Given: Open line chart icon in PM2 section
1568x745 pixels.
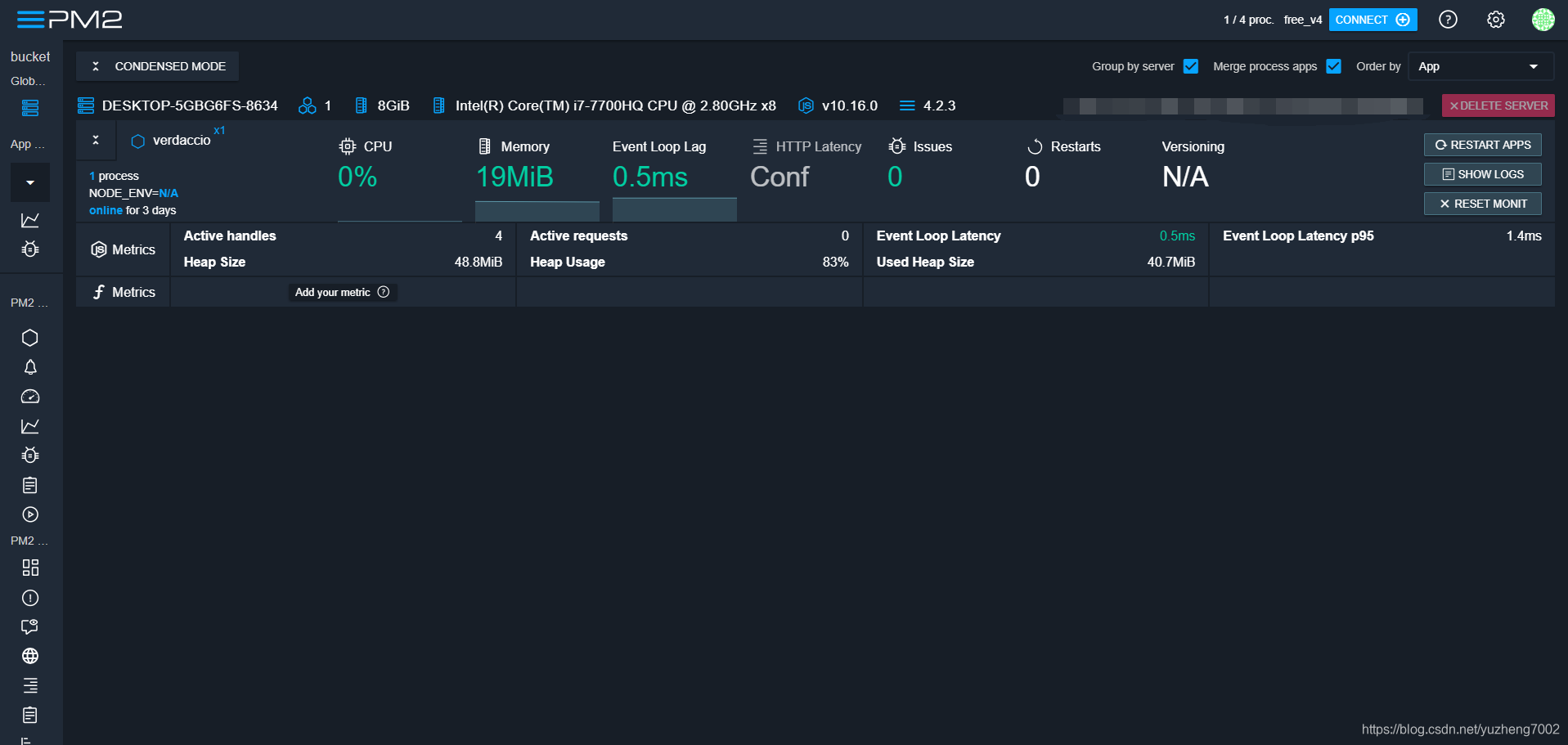Looking at the screenshot, I should 30,426.
